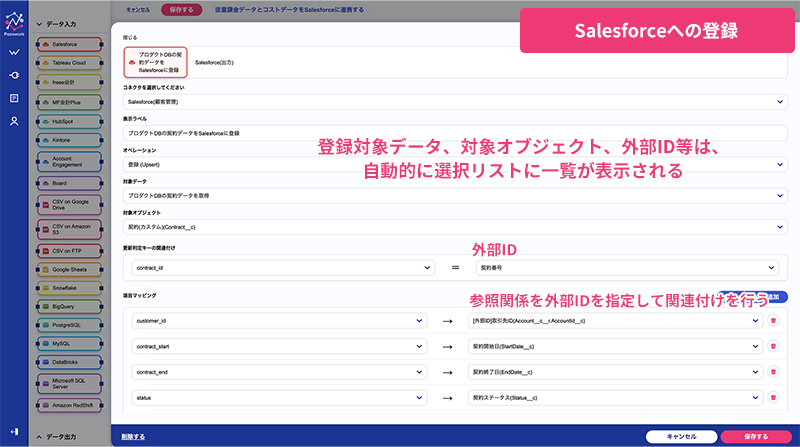Select the Amazon RedShift node
800x447 pixels.
[x=69, y=405]
